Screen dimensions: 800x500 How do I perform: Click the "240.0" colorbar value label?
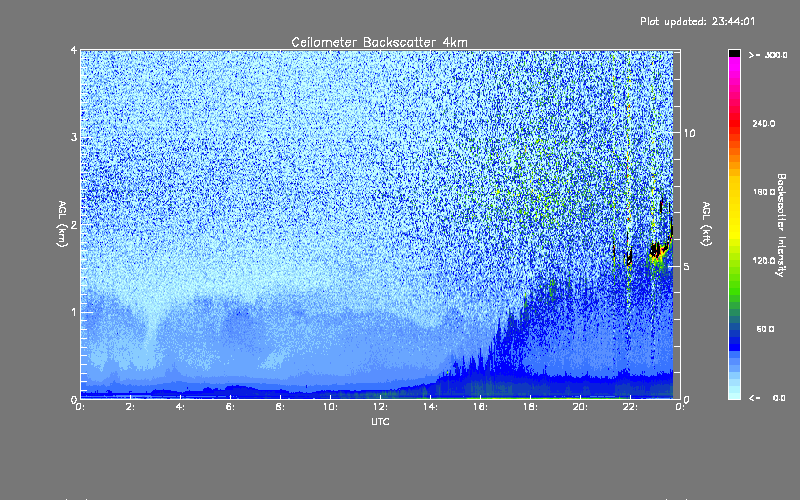coord(764,124)
